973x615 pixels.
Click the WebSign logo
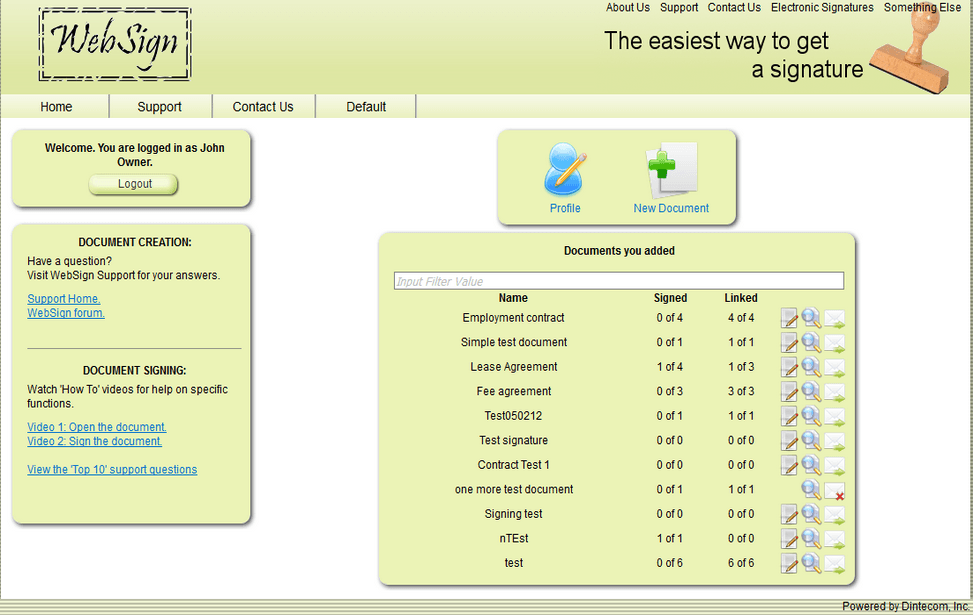[114, 46]
